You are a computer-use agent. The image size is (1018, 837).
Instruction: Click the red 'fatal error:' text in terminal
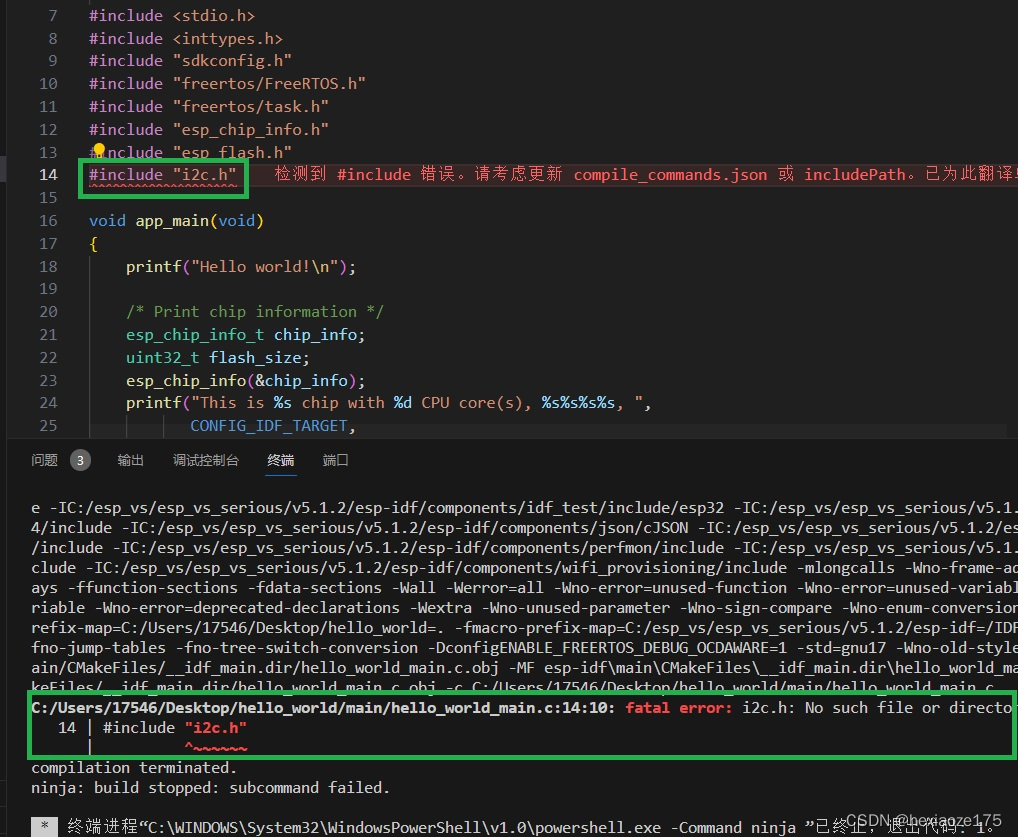pos(679,708)
